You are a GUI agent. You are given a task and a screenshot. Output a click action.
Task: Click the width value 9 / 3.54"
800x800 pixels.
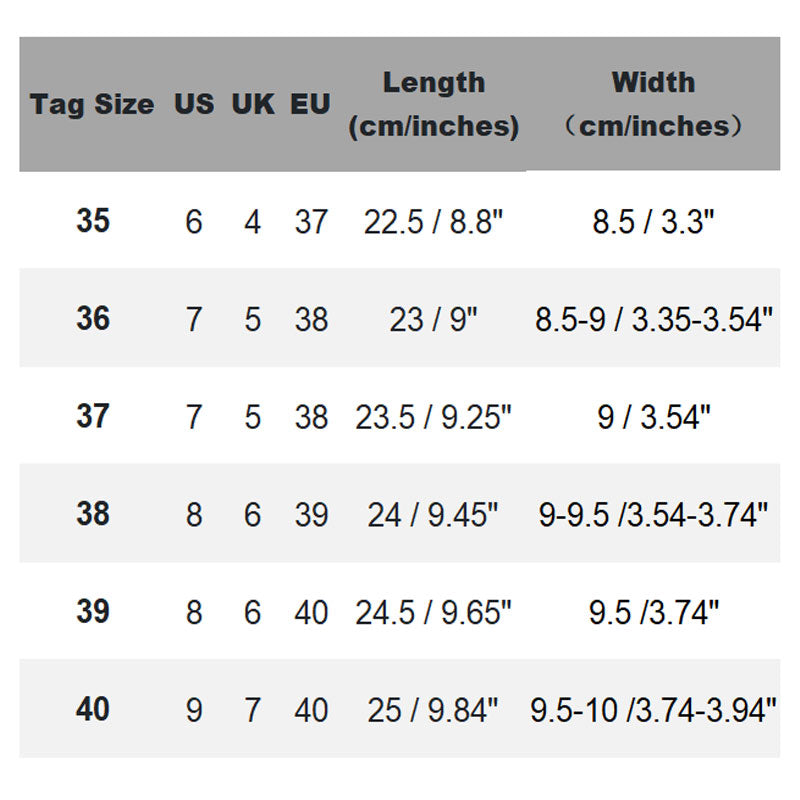click(653, 416)
